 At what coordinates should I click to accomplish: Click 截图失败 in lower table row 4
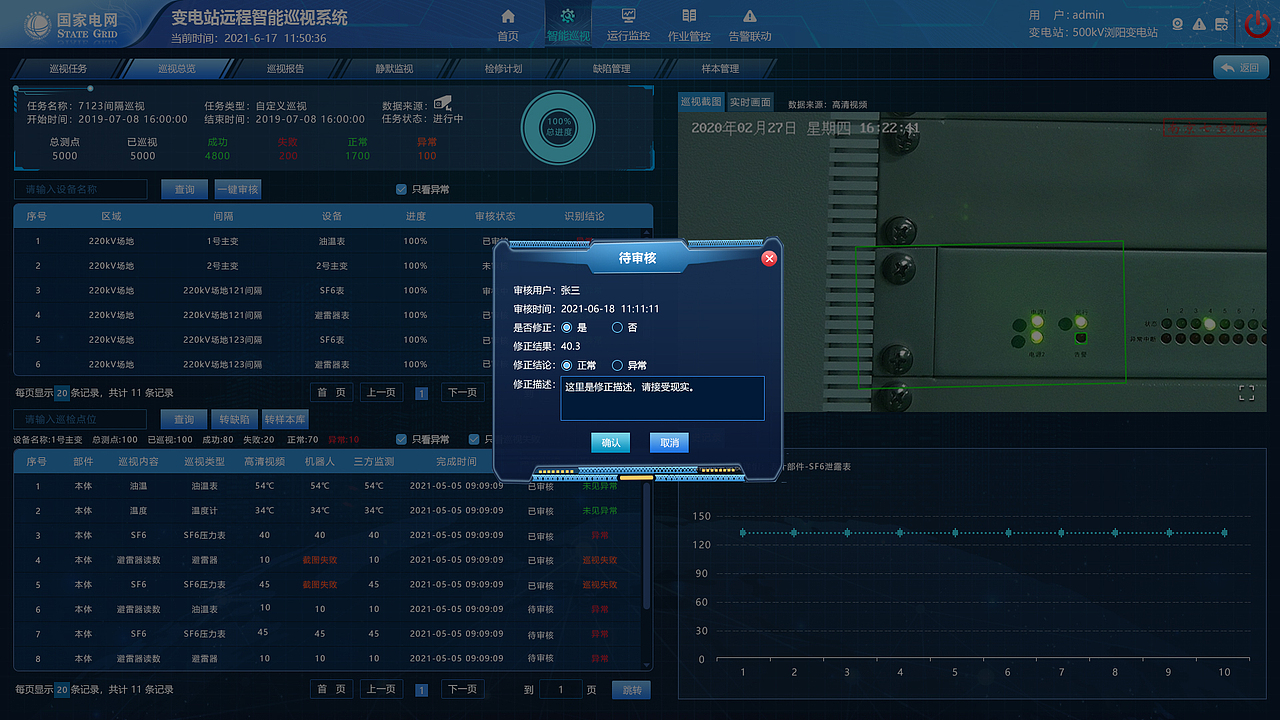[320, 560]
